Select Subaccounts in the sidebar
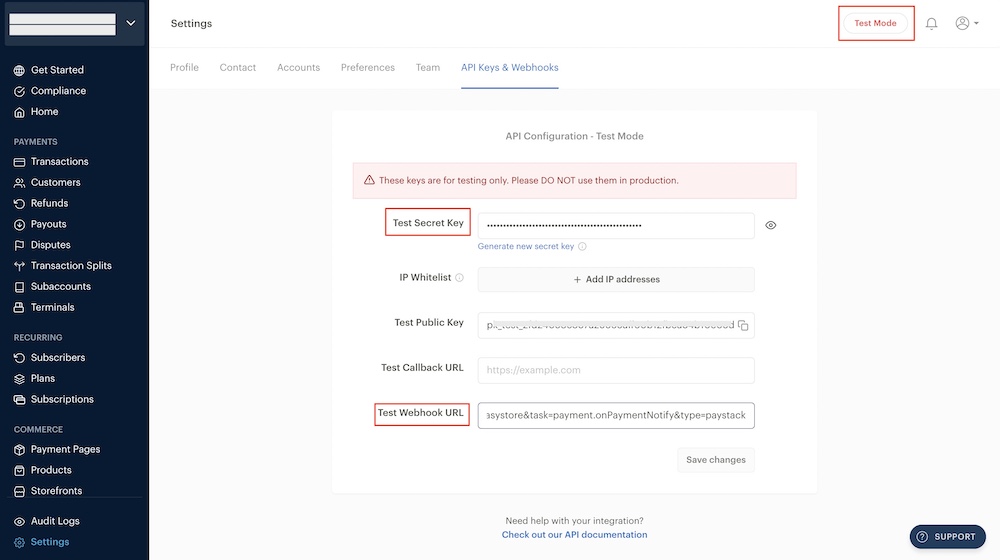Image resolution: width=1000 pixels, height=560 pixels. [60, 286]
